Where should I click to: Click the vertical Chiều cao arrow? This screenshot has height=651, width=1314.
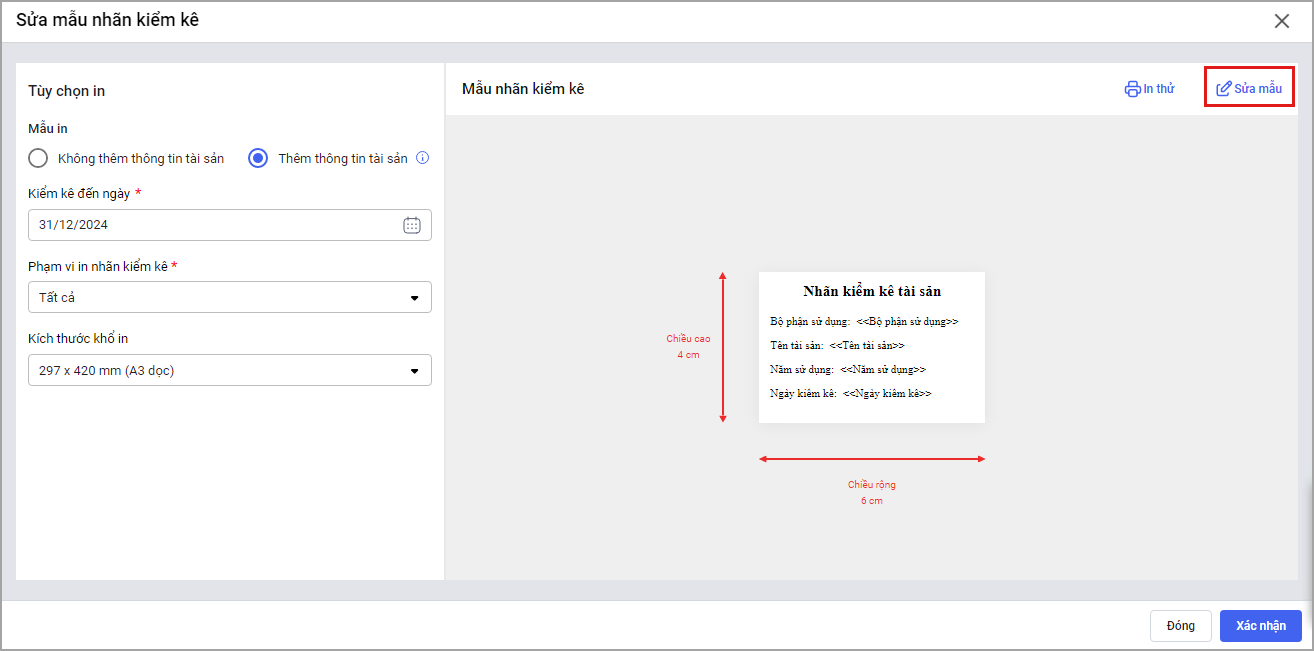click(x=723, y=346)
